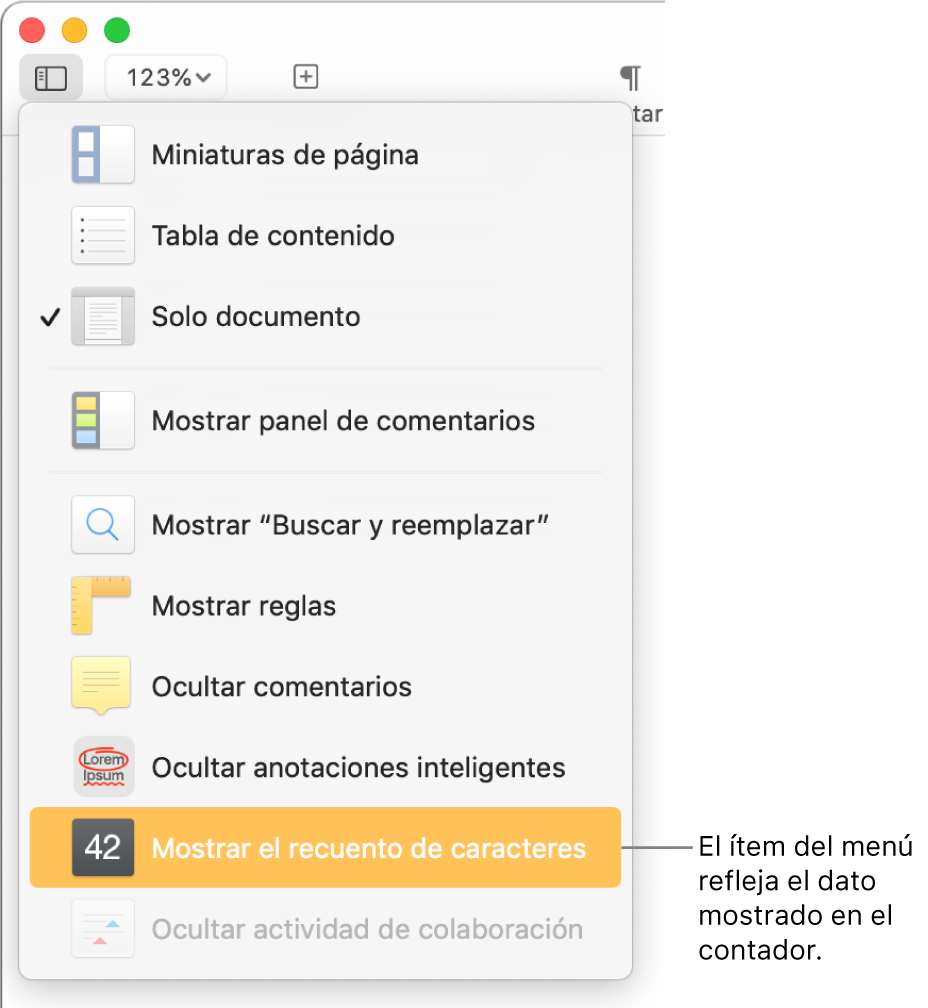Click the yellow minimize traffic light
Viewport: 928px width, 1008px height.
pos(74,30)
